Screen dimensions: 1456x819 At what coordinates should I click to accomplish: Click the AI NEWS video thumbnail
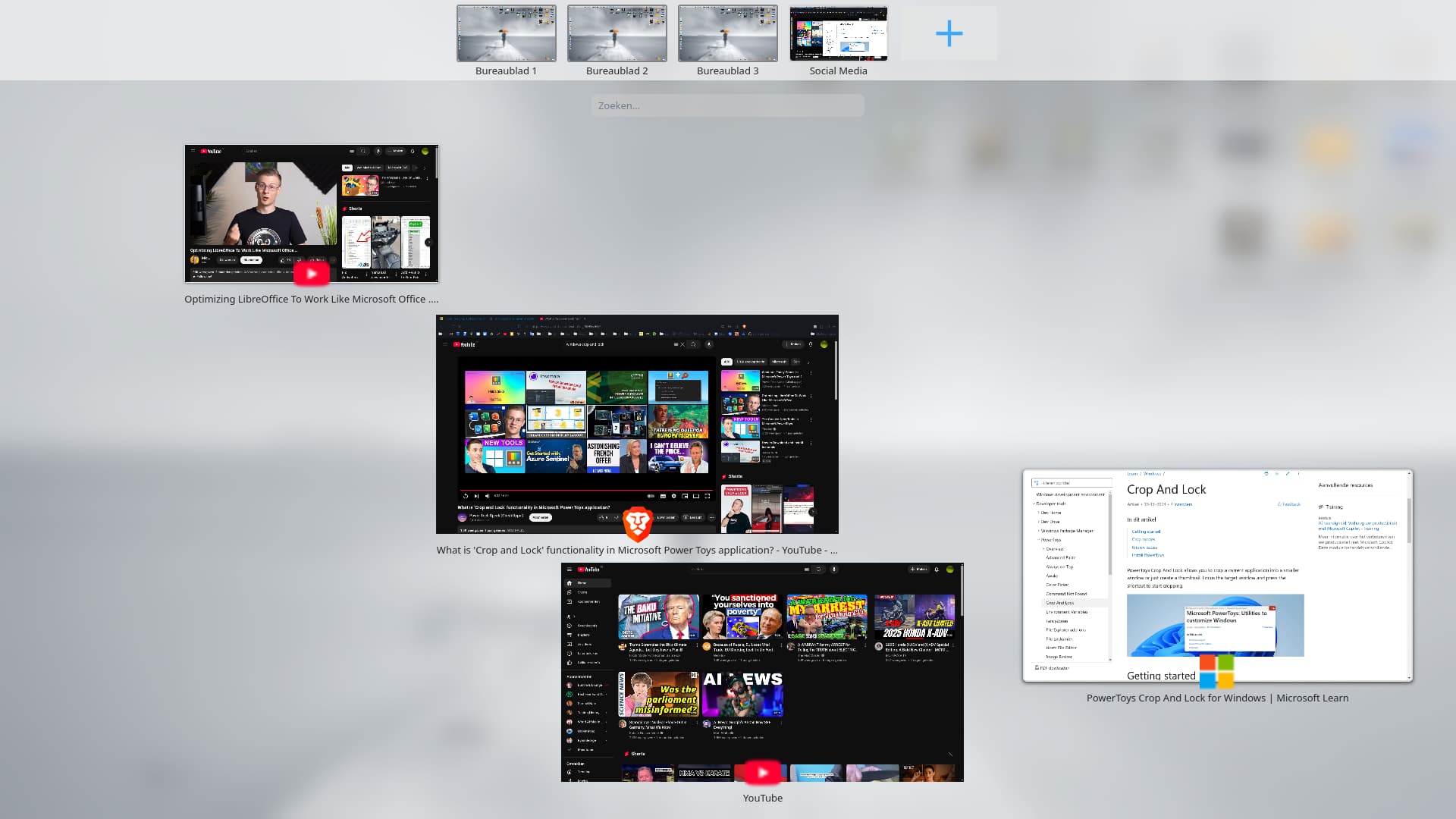point(742,694)
